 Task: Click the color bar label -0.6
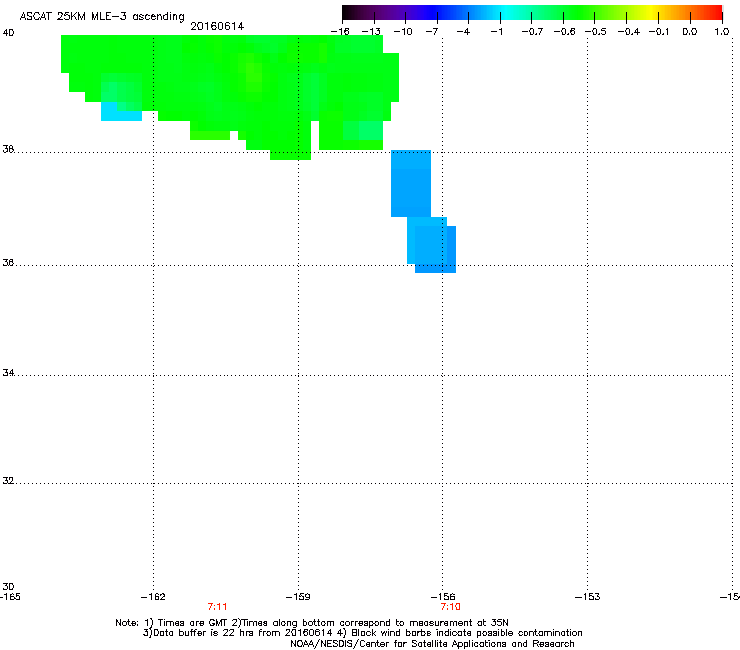(x=564, y=32)
